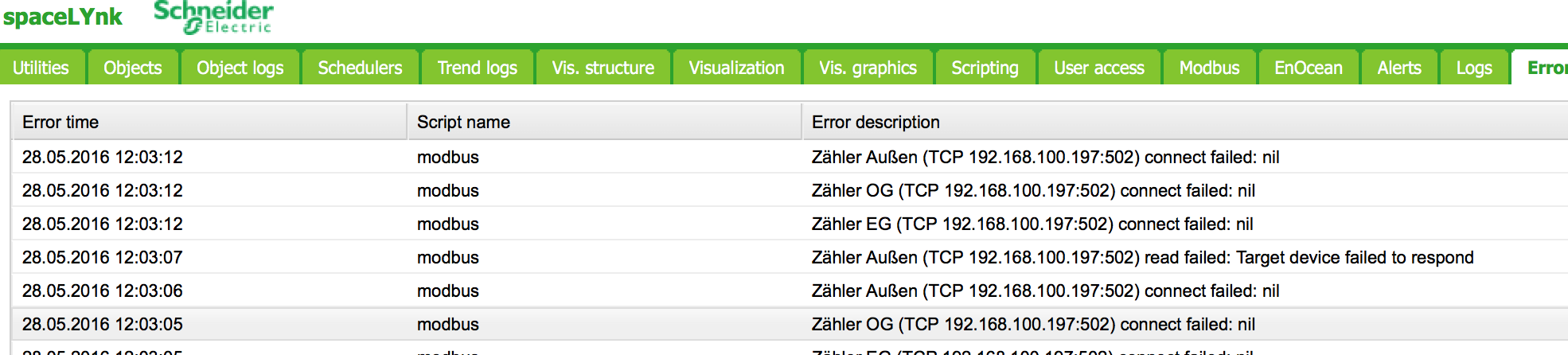Image resolution: width=1568 pixels, height=355 pixels.
Task: Open the Modbus tab
Action: coord(1209,68)
